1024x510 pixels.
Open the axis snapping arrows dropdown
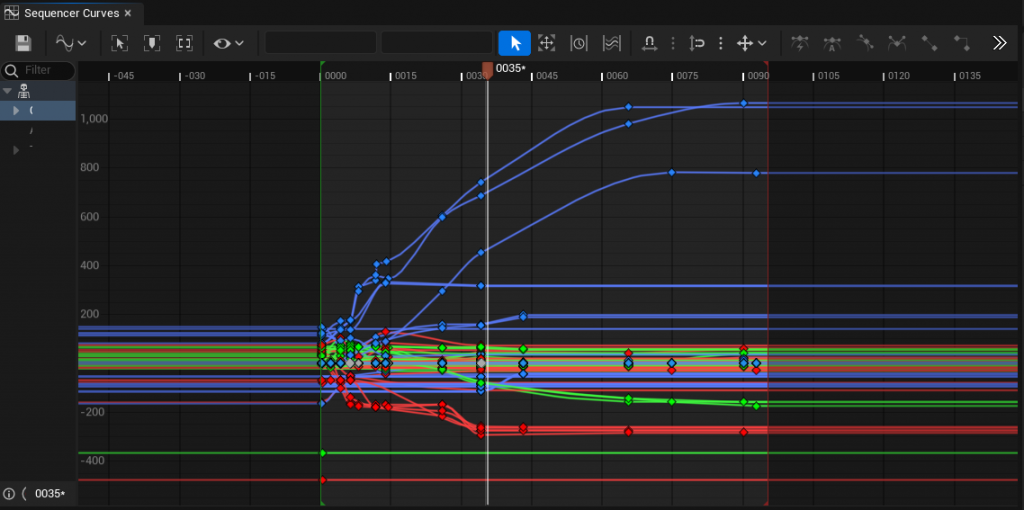pos(751,43)
